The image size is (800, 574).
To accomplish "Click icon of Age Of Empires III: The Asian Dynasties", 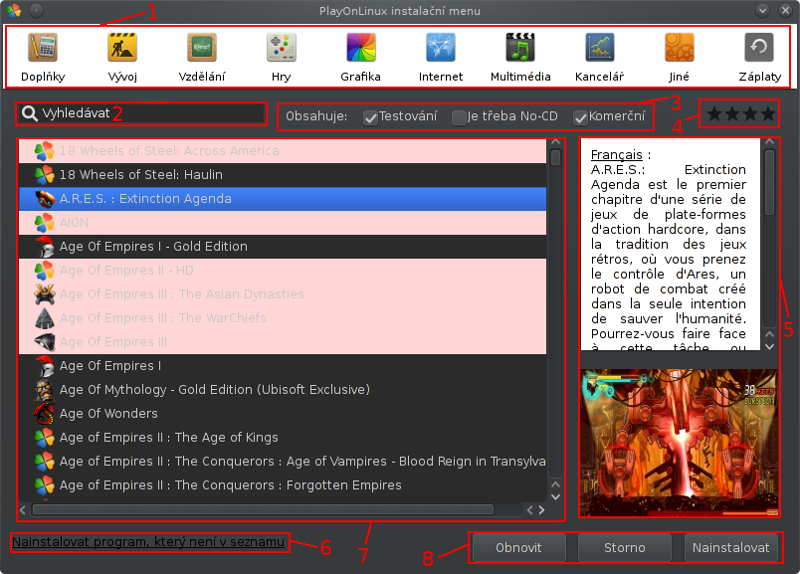I will pyautogui.click(x=44, y=294).
